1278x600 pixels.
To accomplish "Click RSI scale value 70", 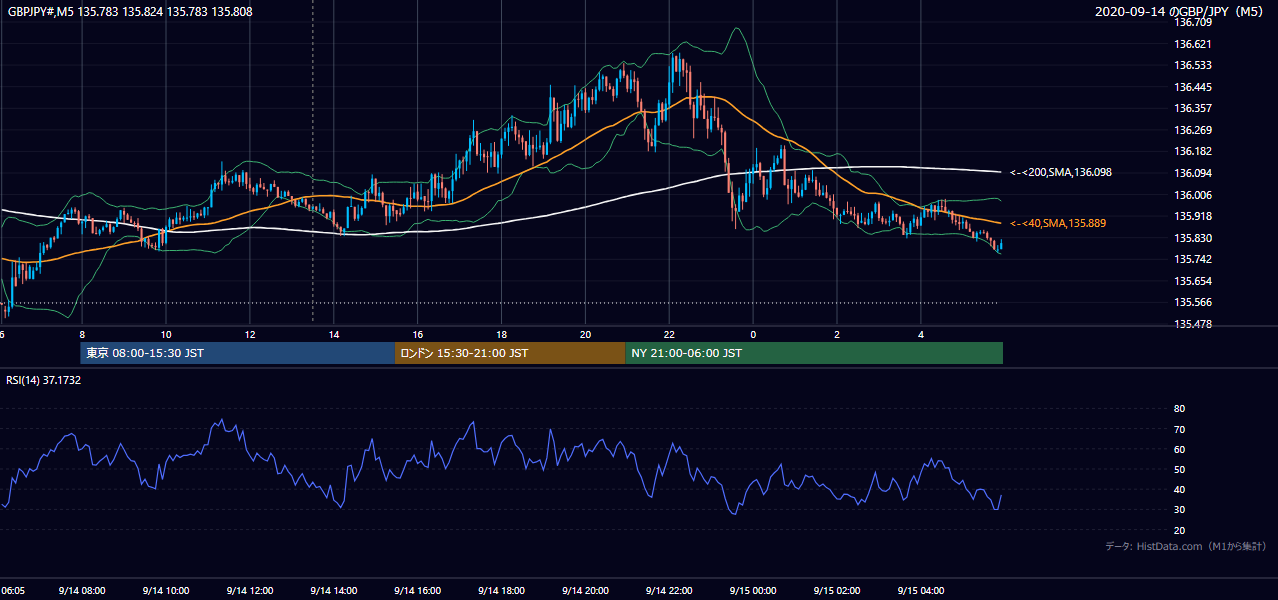I will coord(1180,430).
